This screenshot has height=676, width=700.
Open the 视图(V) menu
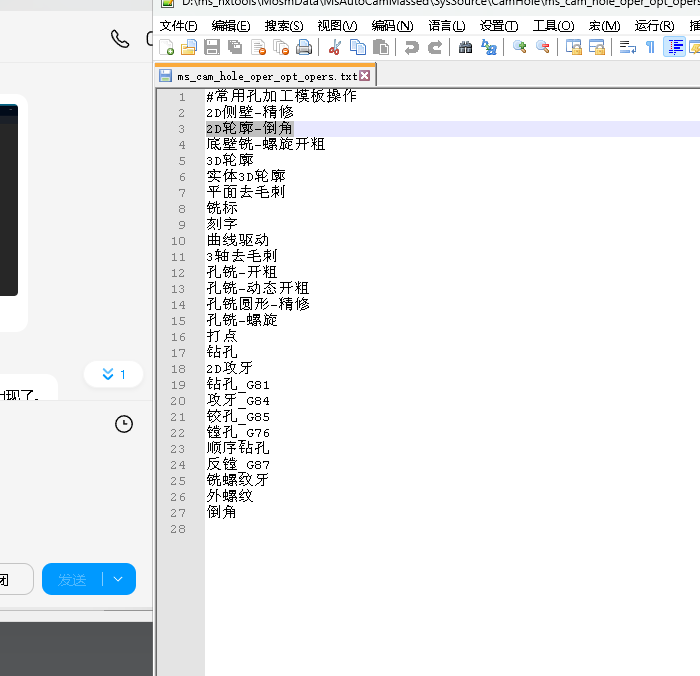click(338, 26)
